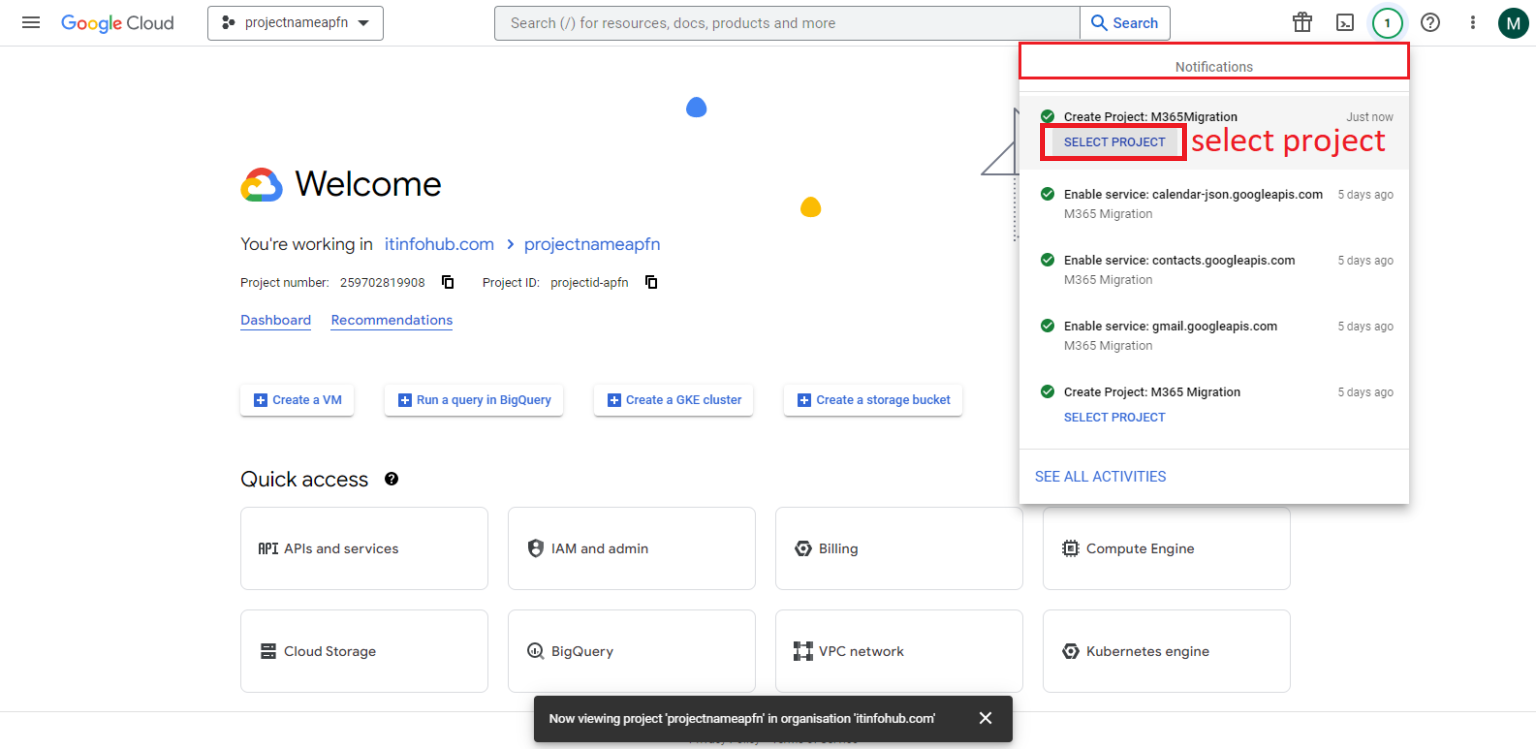Viewport: 1536px width, 749px height.
Task: Click the plus icon on Create a GKE cluster
Action: (x=615, y=400)
